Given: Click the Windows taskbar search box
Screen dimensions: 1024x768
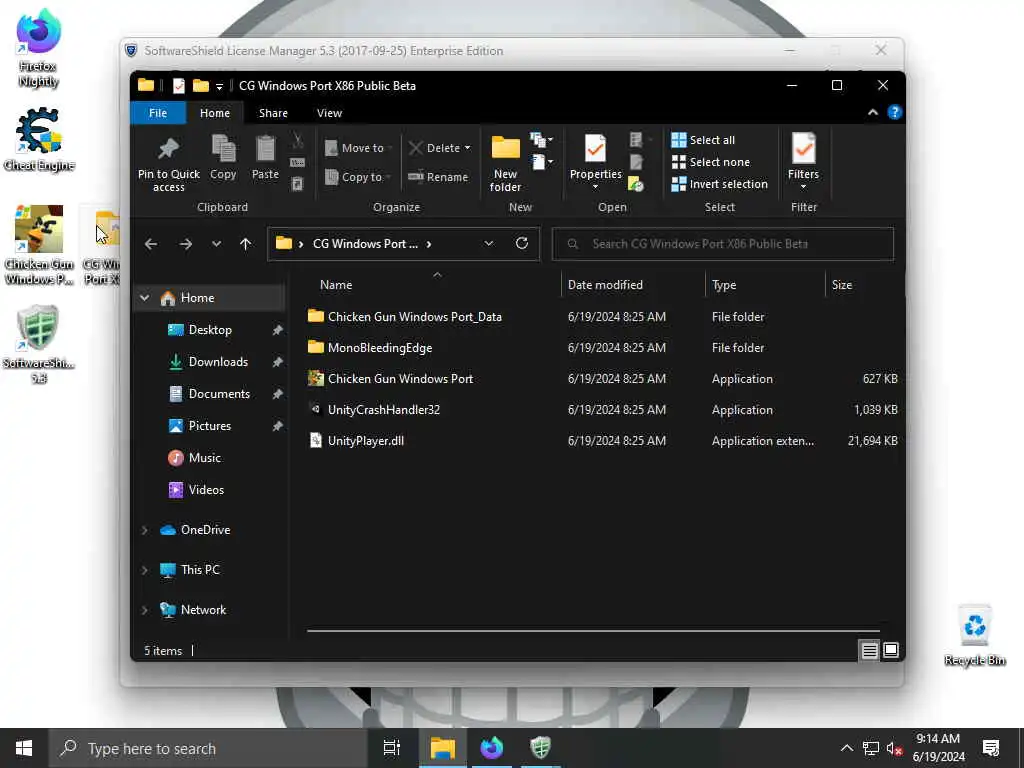Looking at the screenshot, I should (x=208, y=748).
